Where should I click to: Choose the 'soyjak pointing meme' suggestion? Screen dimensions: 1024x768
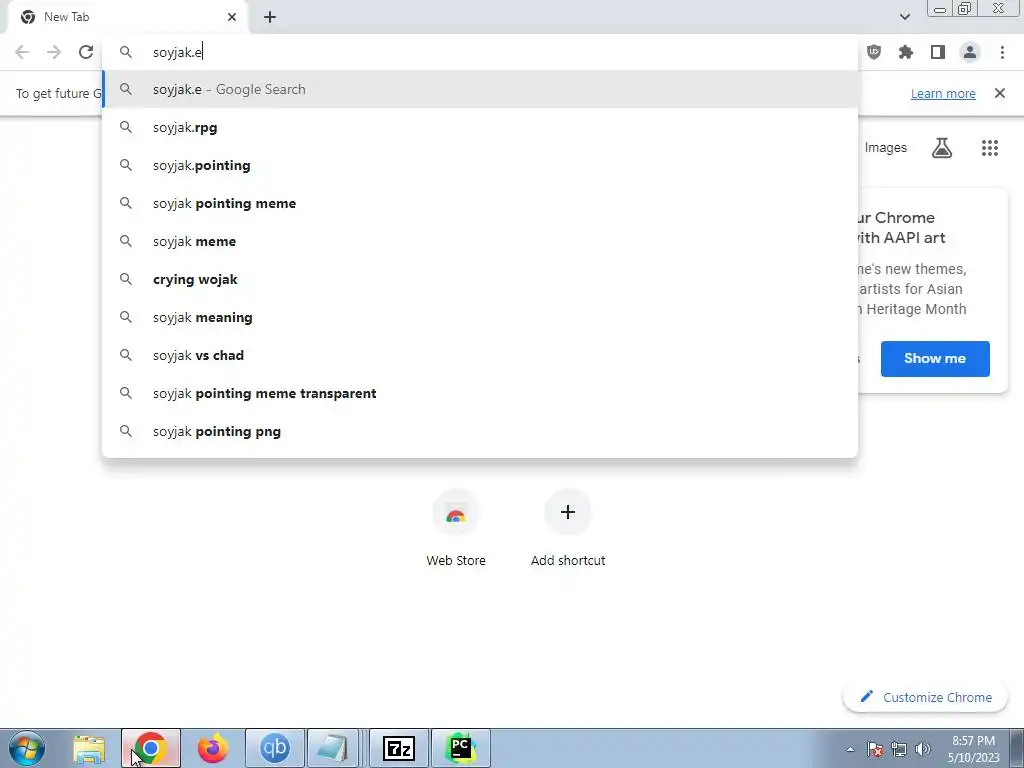(x=480, y=203)
